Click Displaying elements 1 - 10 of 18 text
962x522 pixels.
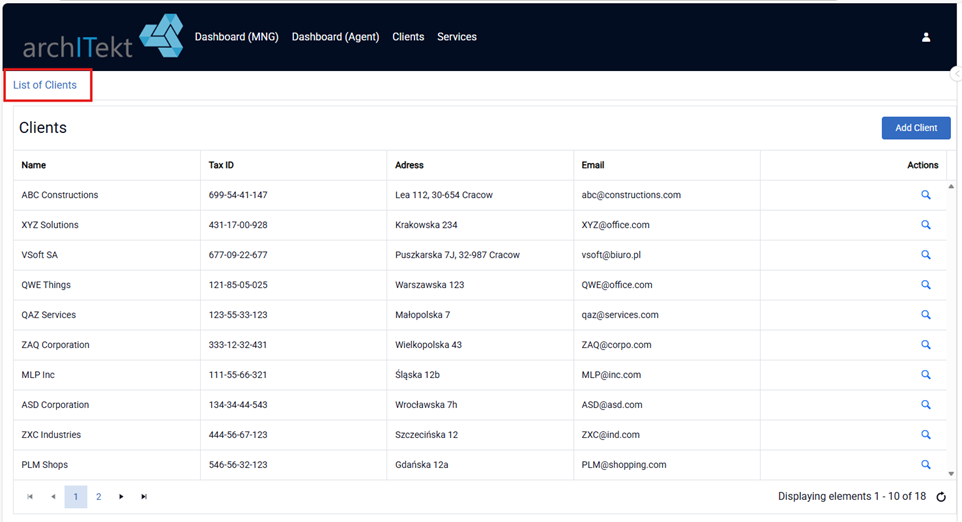click(x=852, y=496)
